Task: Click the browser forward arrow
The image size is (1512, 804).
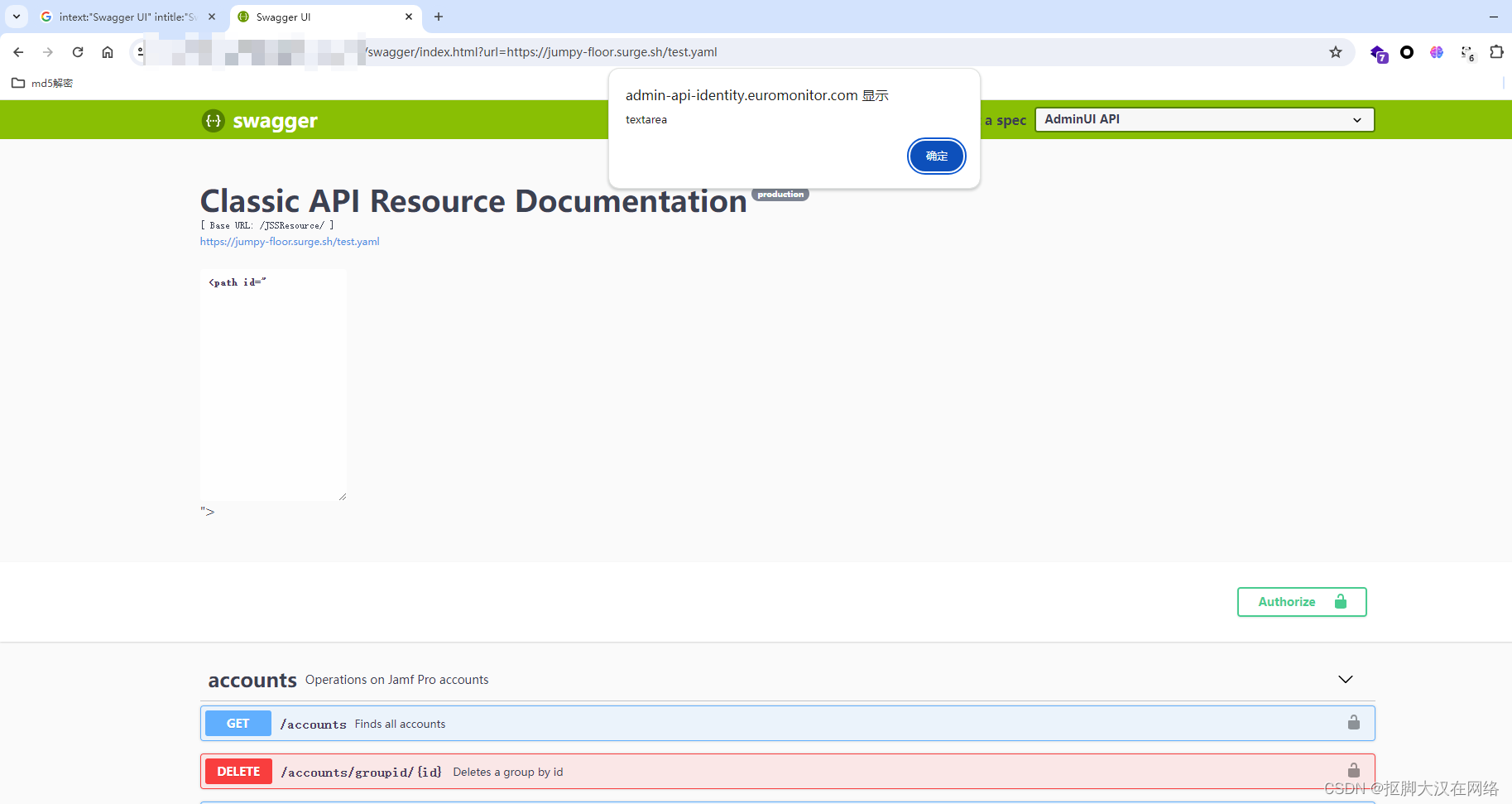Action: [48, 52]
